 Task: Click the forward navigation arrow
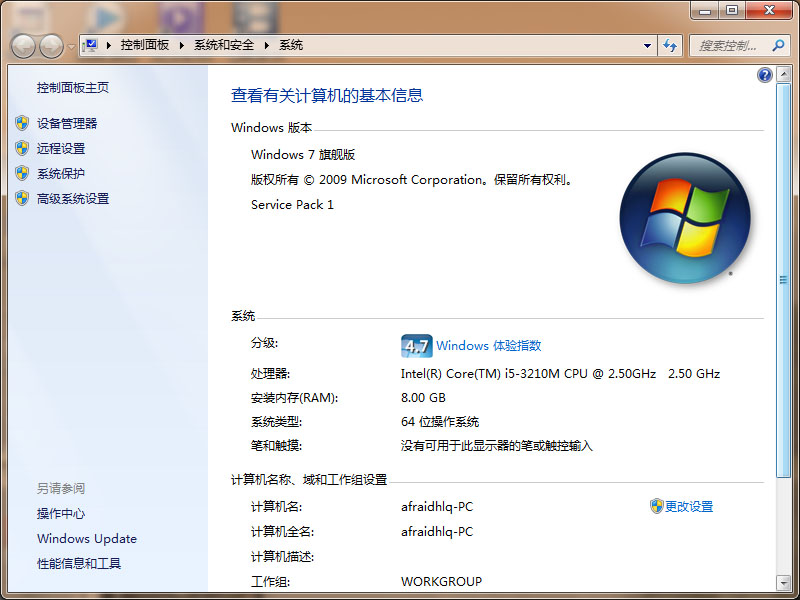[x=50, y=45]
